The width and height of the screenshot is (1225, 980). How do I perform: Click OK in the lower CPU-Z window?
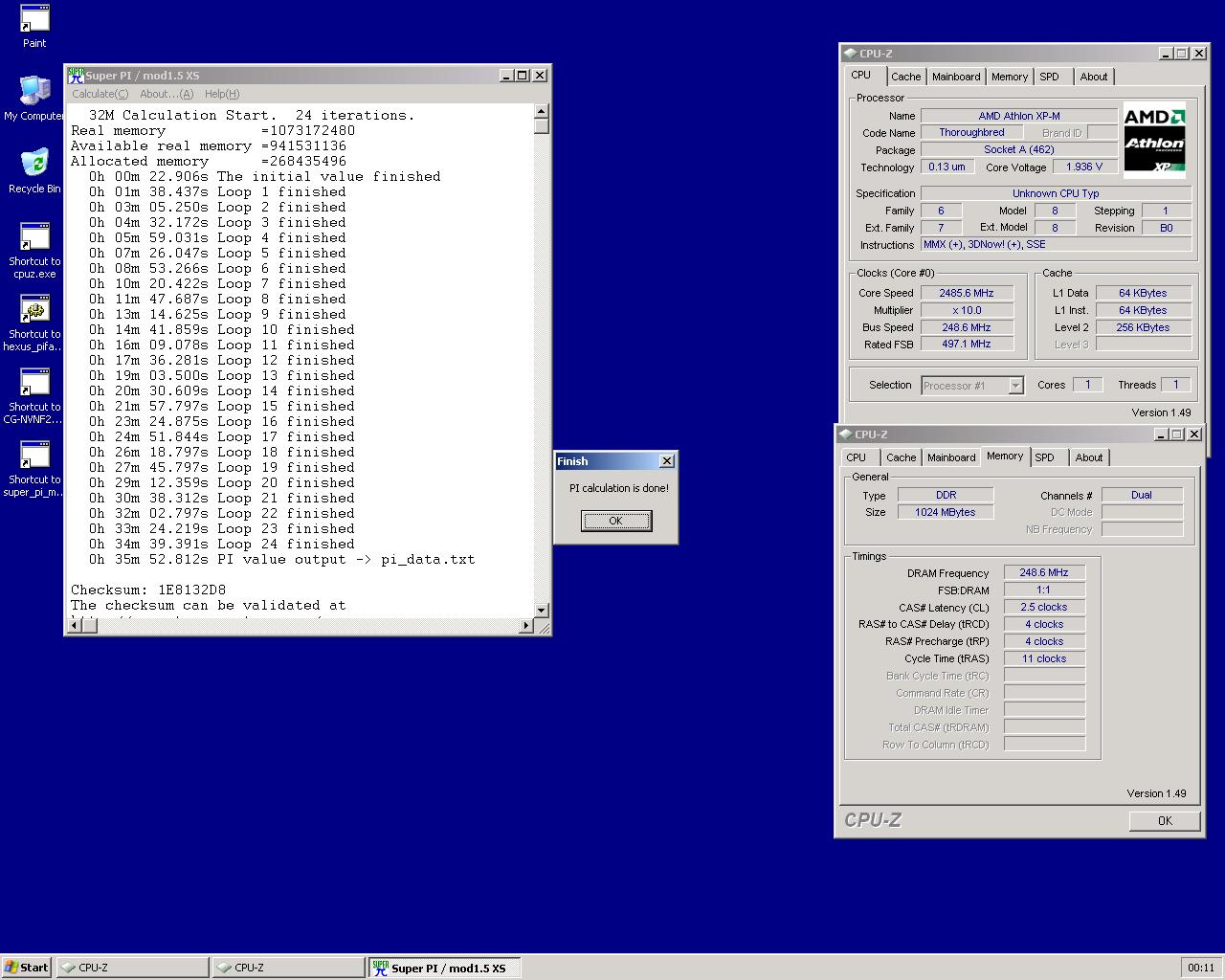1165,821
